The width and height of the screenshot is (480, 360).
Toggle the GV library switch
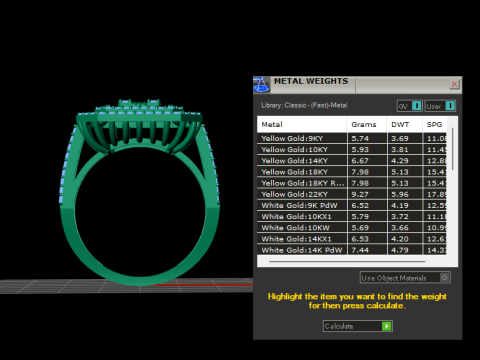point(410,106)
